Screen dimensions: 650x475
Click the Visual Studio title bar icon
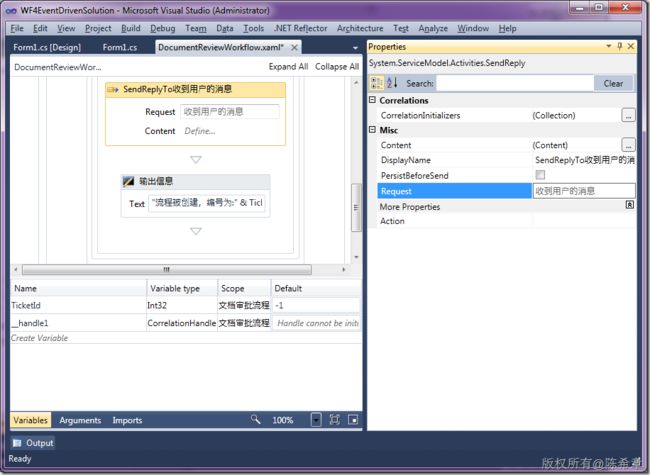point(11,11)
